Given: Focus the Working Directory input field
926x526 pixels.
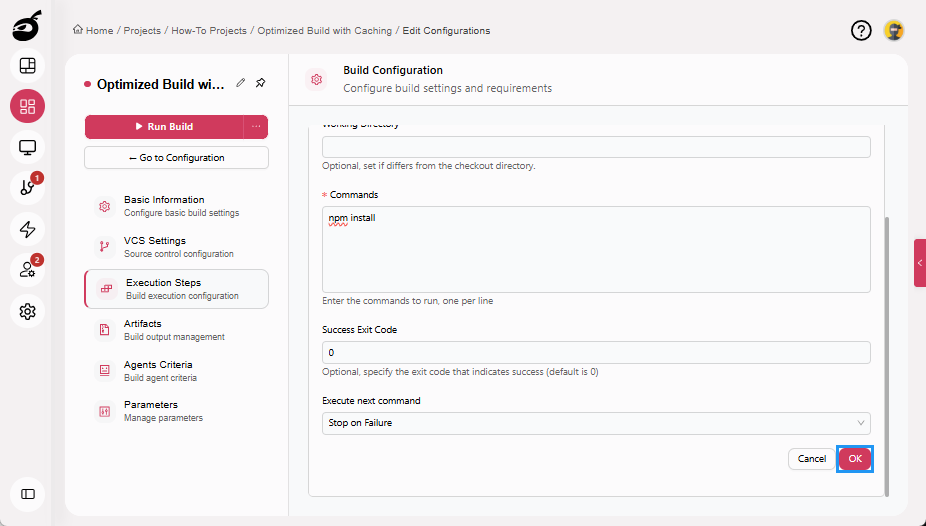Looking at the screenshot, I should coord(596,147).
